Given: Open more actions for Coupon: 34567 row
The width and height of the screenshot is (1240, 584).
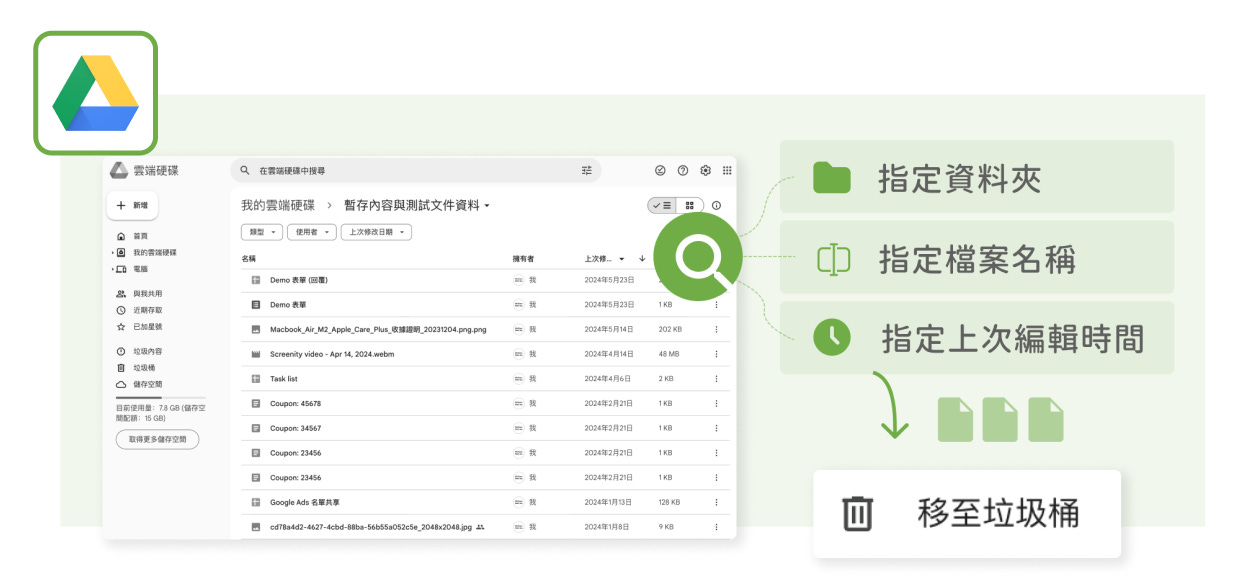Looking at the screenshot, I should (716, 428).
